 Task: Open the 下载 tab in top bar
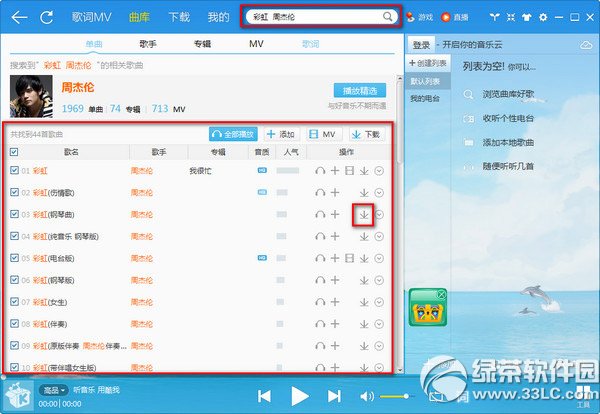tap(179, 17)
